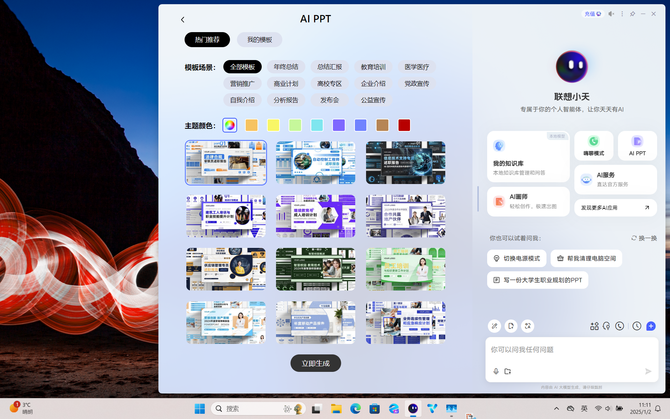The image size is (670, 419).
Task: Open the AI画师 card
Action: point(528,201)
